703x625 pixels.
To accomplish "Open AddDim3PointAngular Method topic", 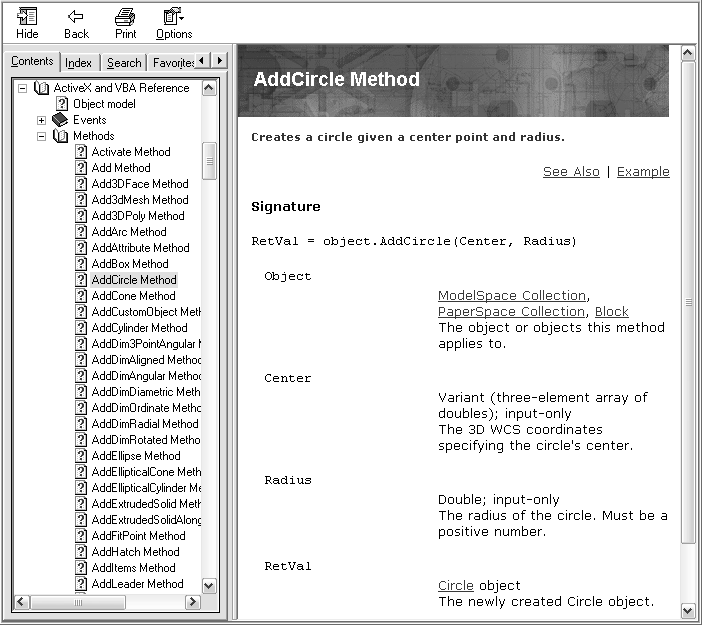I will pyautogui.click(x=146, y=344).
